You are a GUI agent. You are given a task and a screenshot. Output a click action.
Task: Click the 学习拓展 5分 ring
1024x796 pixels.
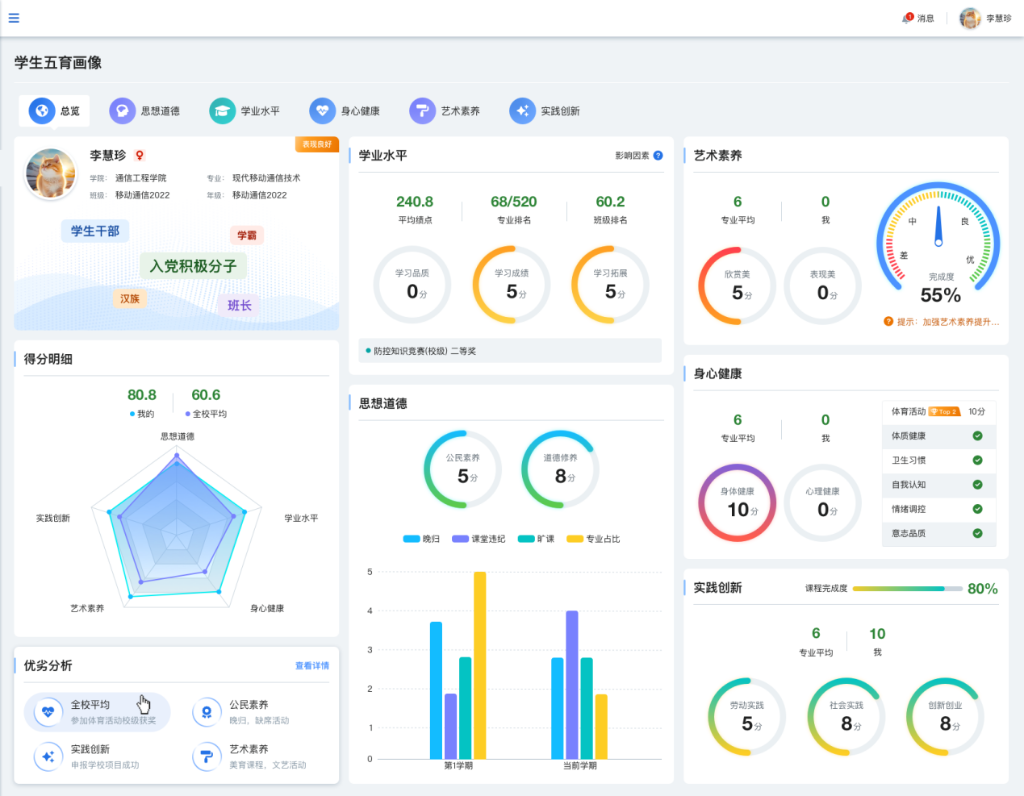pos(610,285)
